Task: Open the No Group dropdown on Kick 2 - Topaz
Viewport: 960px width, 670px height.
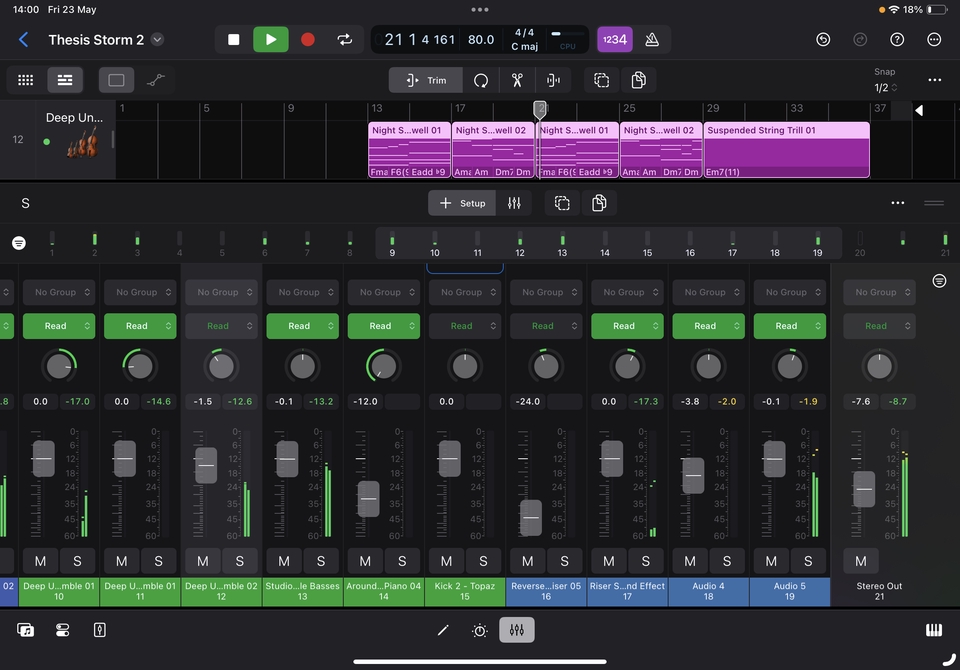Action: (465, 292)
